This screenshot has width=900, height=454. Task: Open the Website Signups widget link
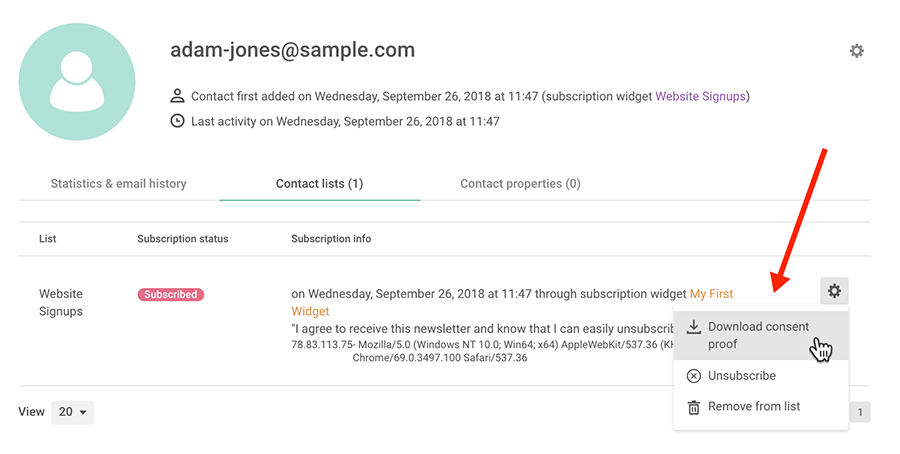pos(700,96)
